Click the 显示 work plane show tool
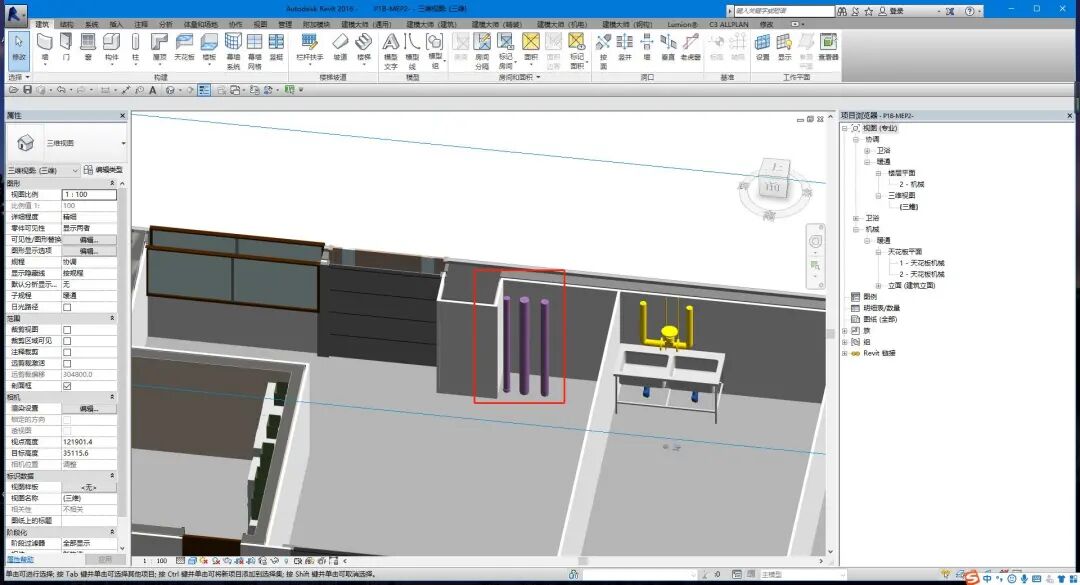 785,47
